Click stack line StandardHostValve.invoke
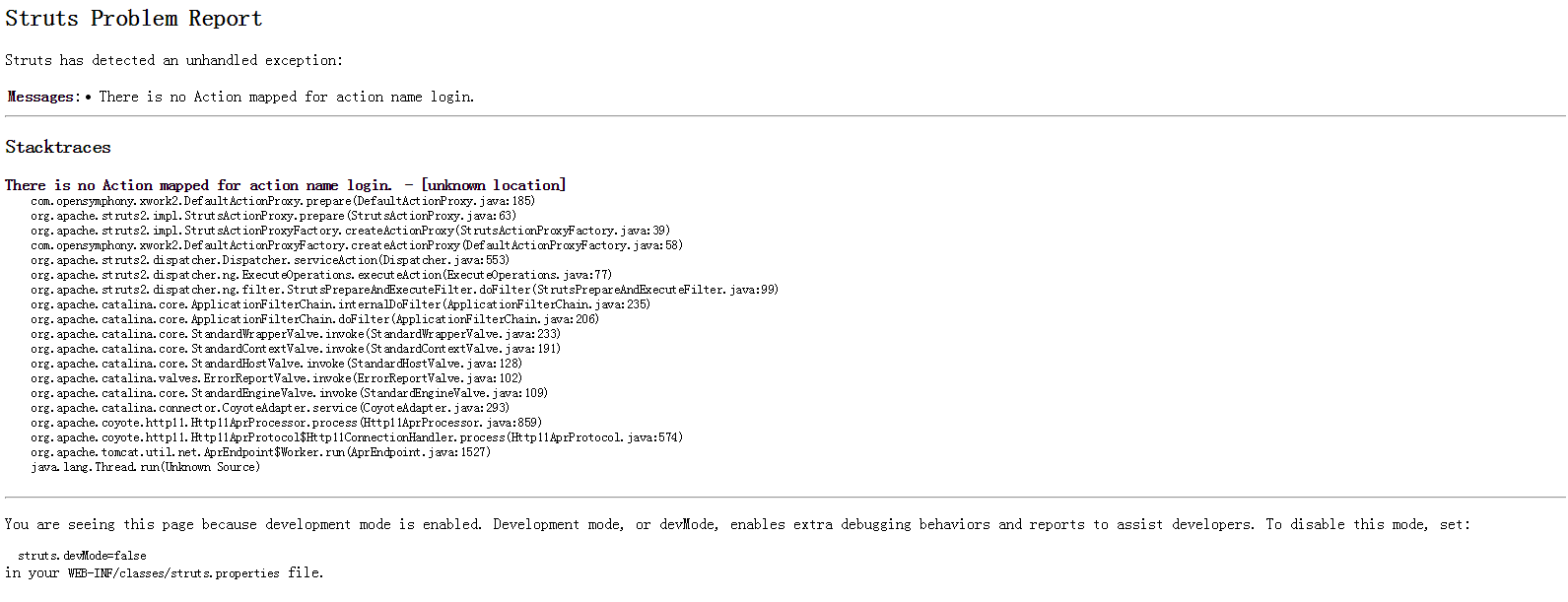This screenshot has width=1568, height=602. click(276, 364)
